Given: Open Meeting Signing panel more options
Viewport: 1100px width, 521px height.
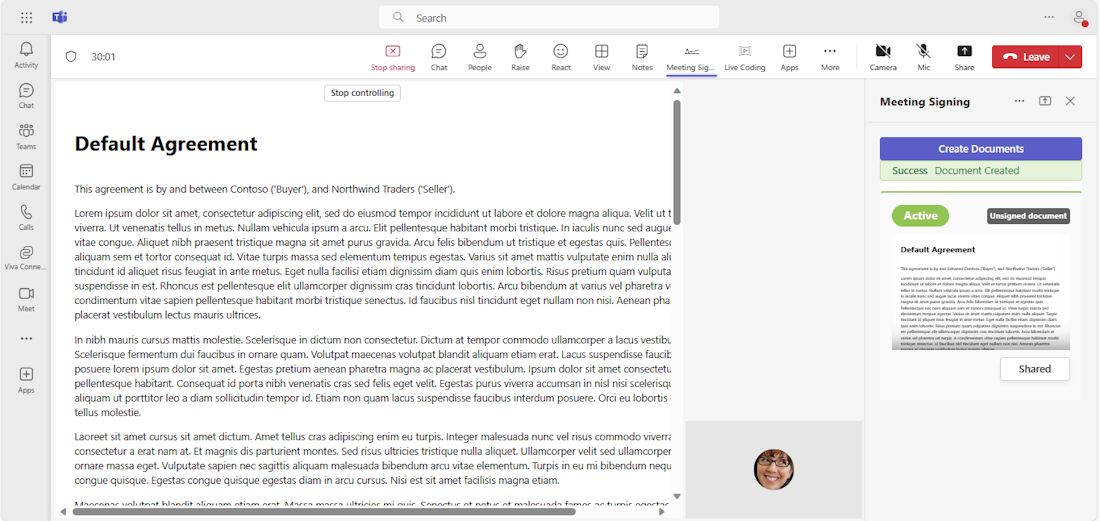Looking at the screenshot, I should [x=1019, y=101].
